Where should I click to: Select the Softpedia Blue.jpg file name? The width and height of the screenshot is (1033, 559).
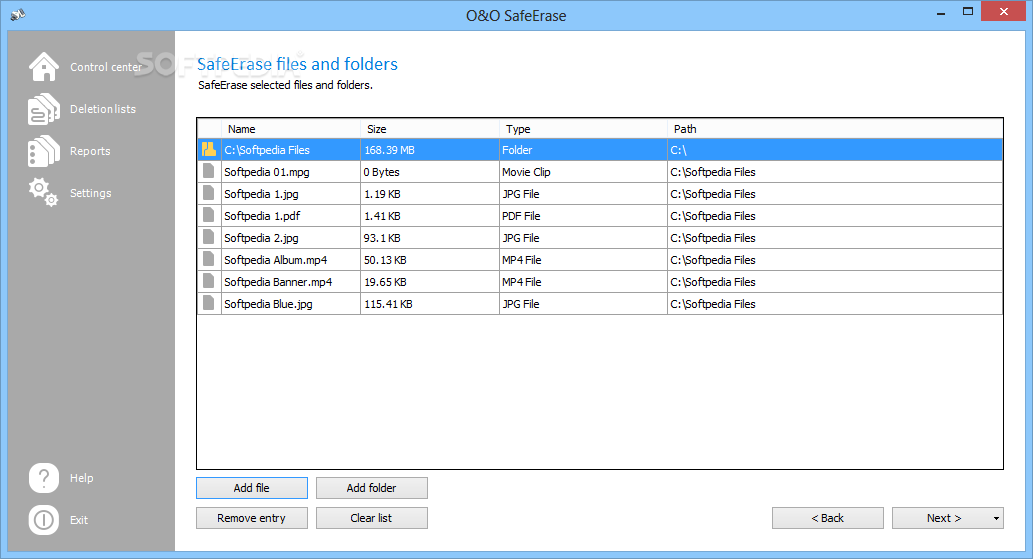click(x=268, y=304)
